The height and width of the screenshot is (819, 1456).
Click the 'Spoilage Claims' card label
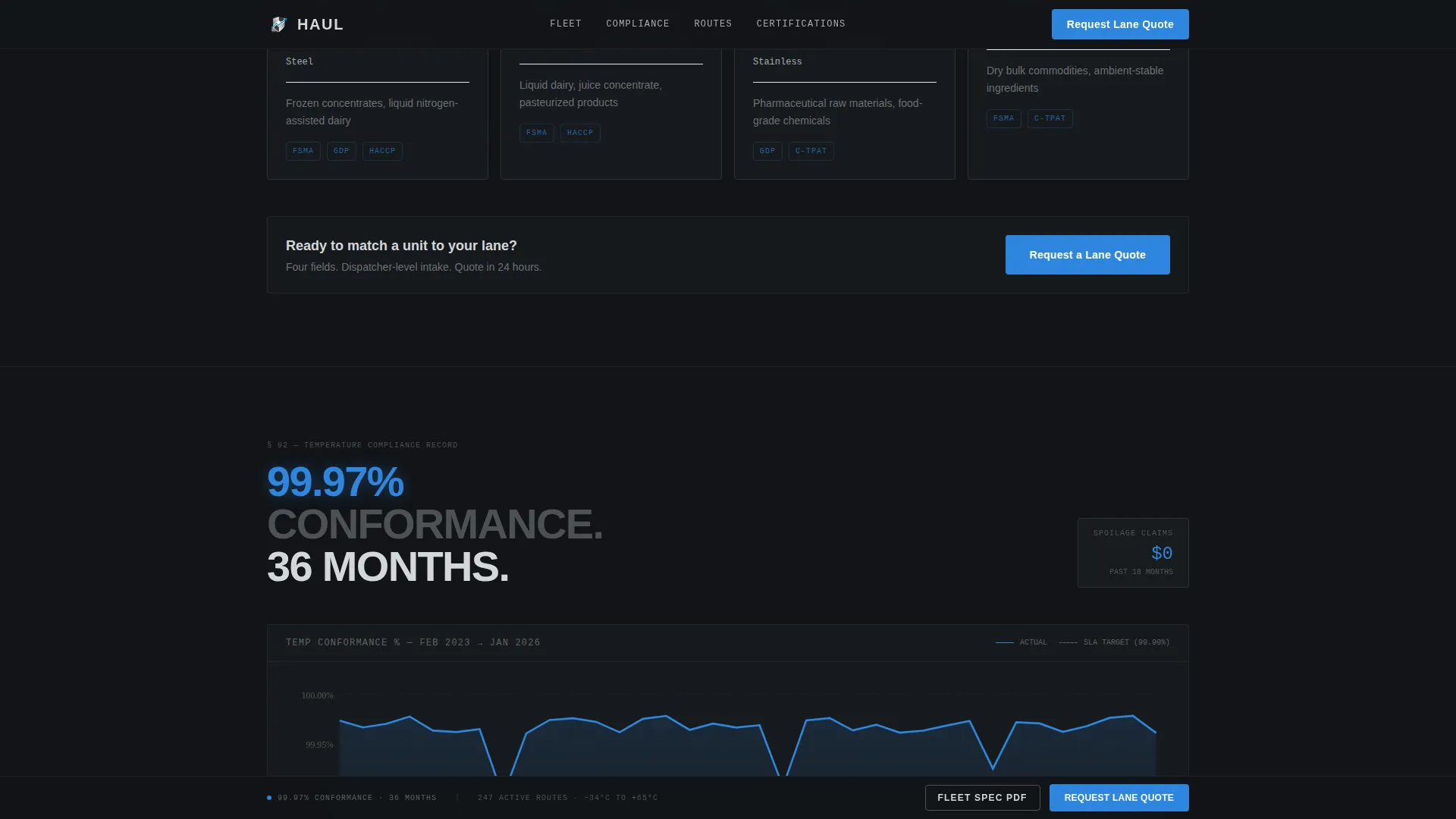[x=1133, y=533]
